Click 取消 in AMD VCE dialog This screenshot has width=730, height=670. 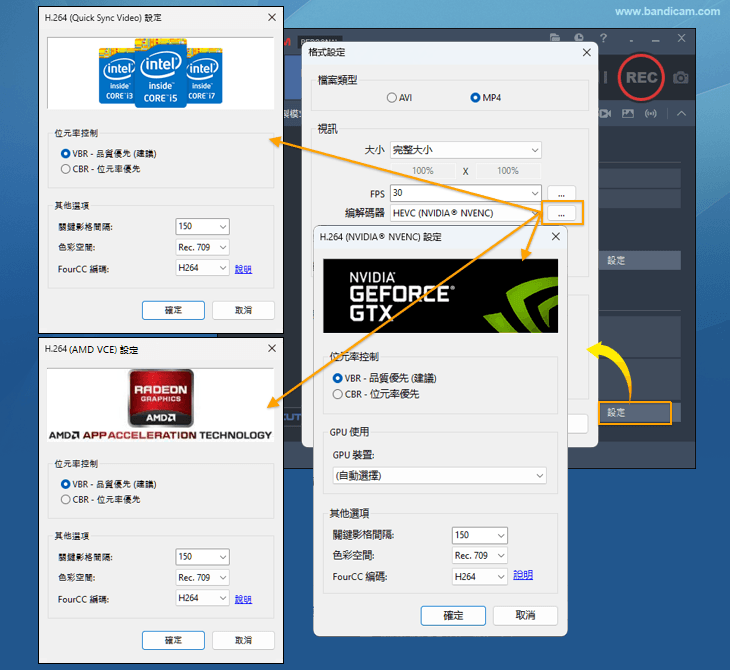coord(243,640)
